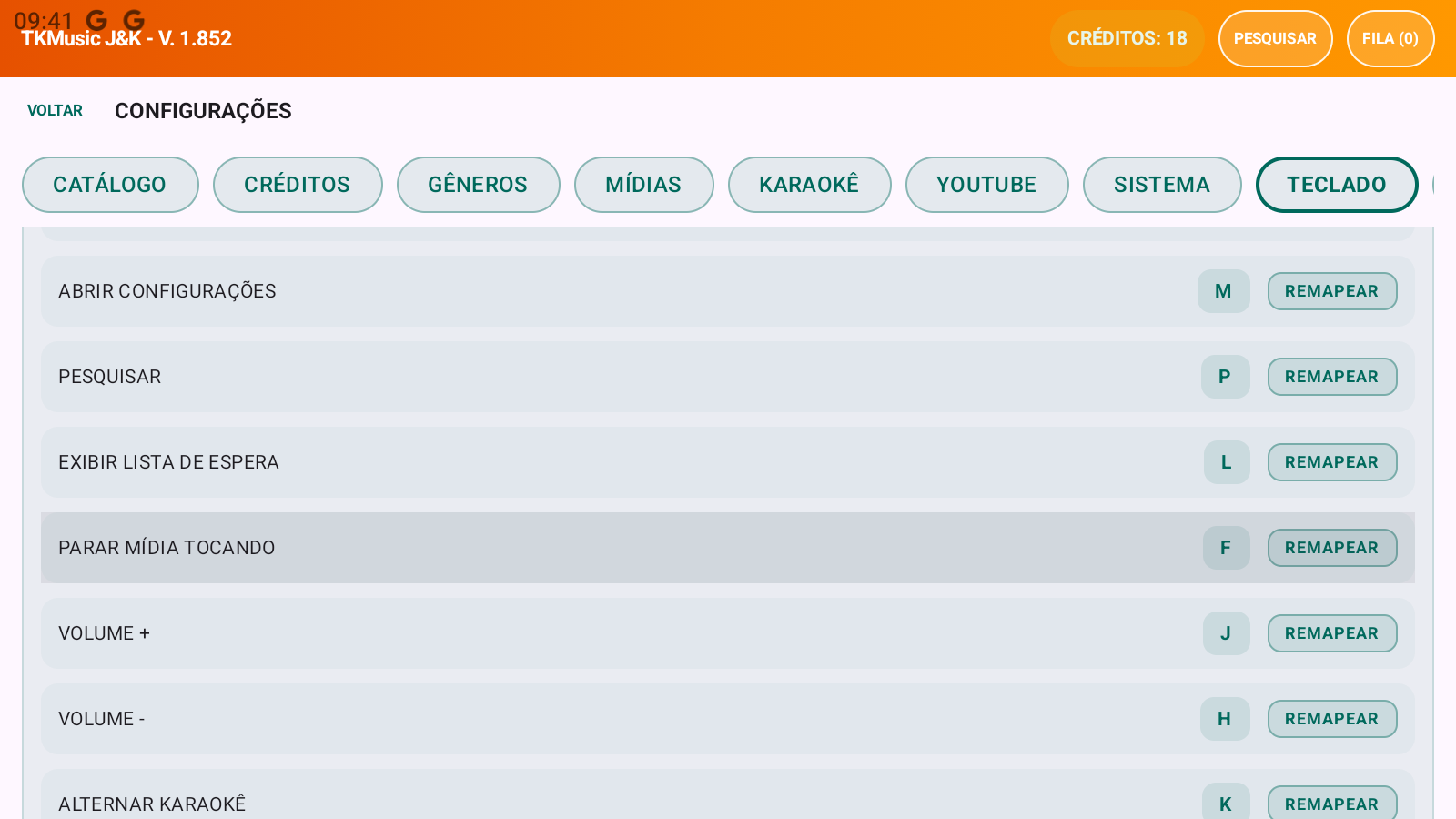Remap the PARAR MÍDIA TOCANDO key
This screenshot has width=1456, height=819.
tap(1332, 548)
